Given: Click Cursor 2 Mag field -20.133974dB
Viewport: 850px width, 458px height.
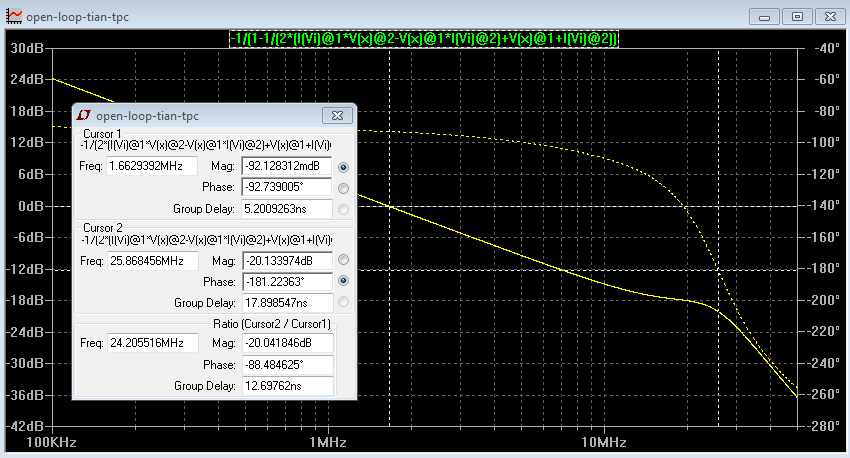Looking at the screenshot, I should coord(287,261).
